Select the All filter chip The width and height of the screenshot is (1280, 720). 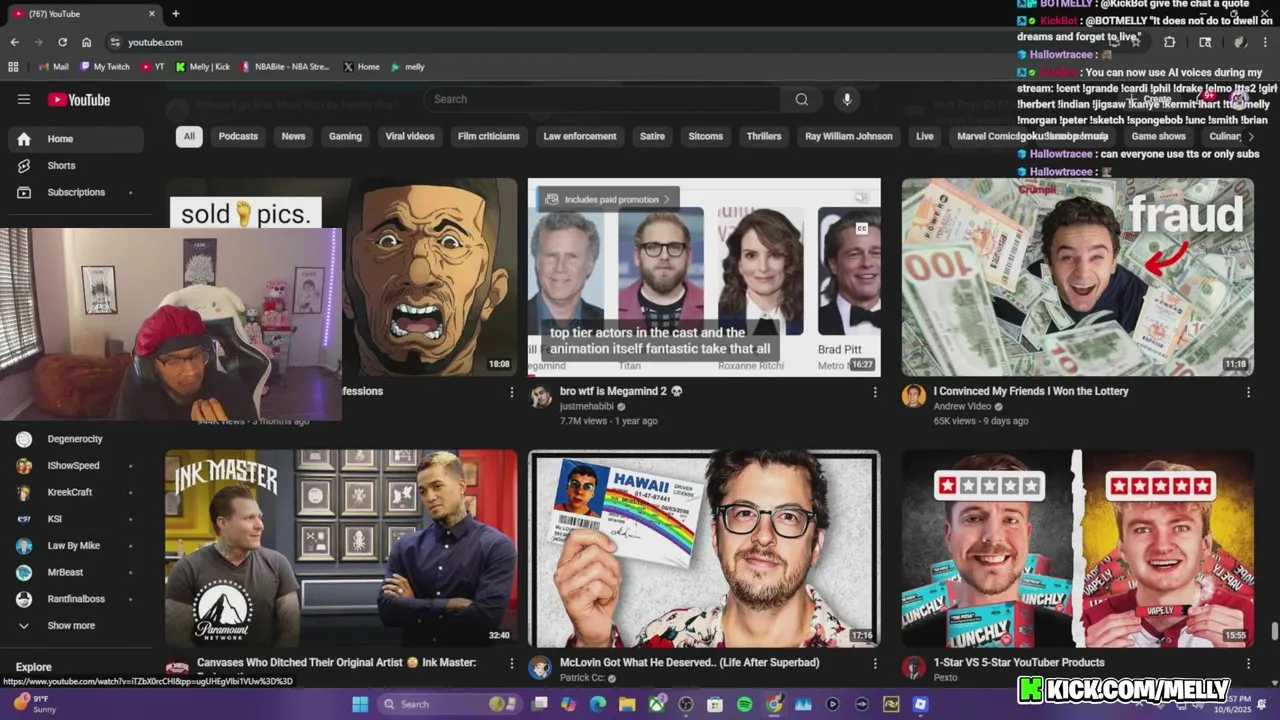coord(189,136)
